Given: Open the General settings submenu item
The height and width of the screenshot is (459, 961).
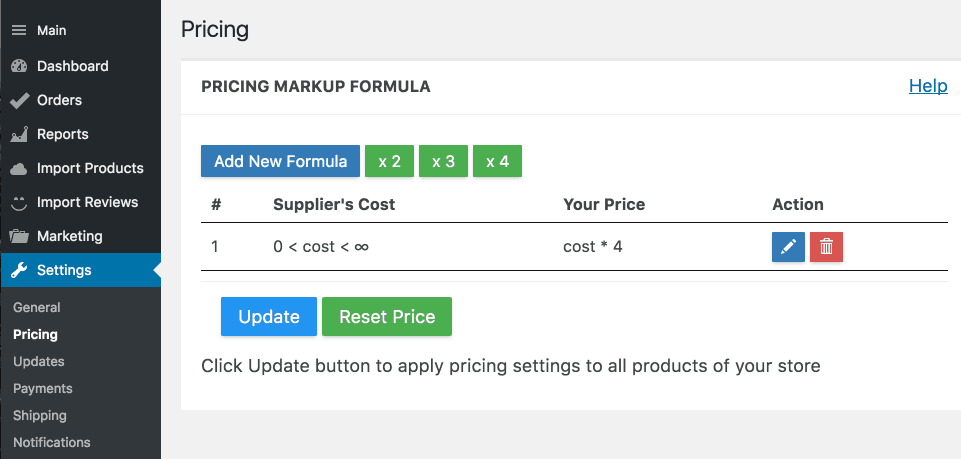Looking at the screenshot, I should pyautogui.click(x=37, y=308).
